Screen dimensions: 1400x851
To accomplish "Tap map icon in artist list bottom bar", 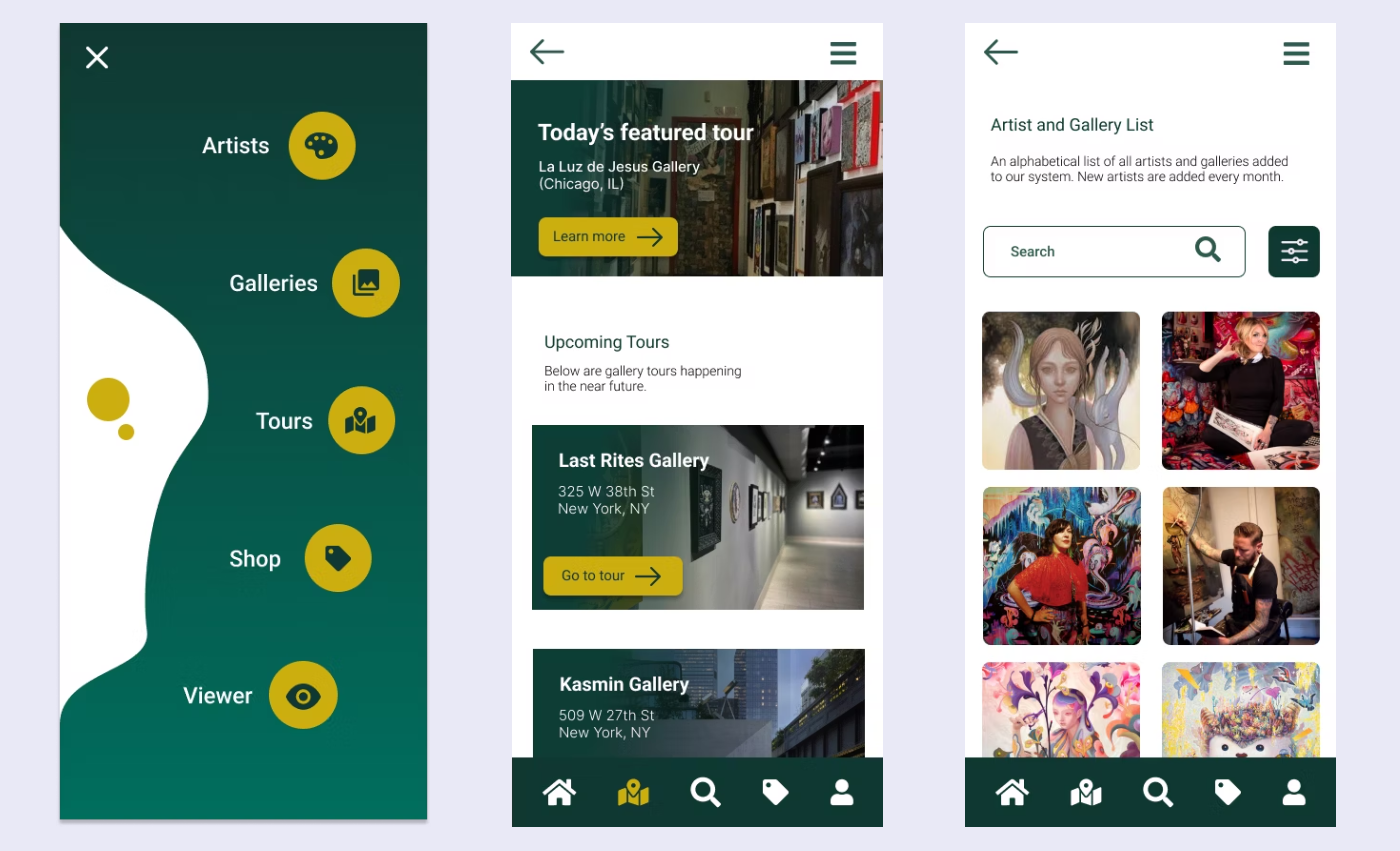I will (1086, 794).
